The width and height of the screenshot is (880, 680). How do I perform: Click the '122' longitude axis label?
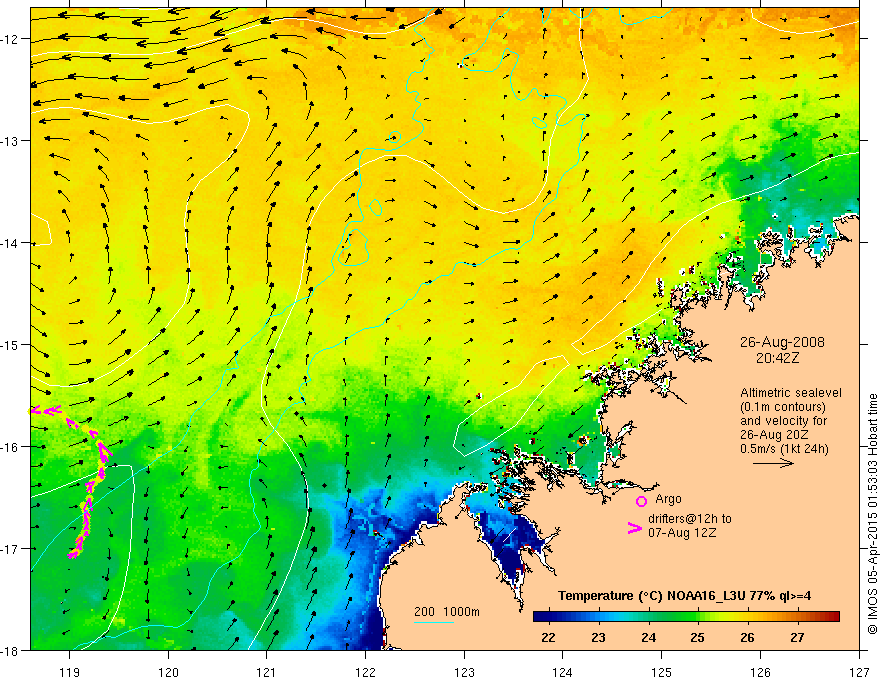365,672
